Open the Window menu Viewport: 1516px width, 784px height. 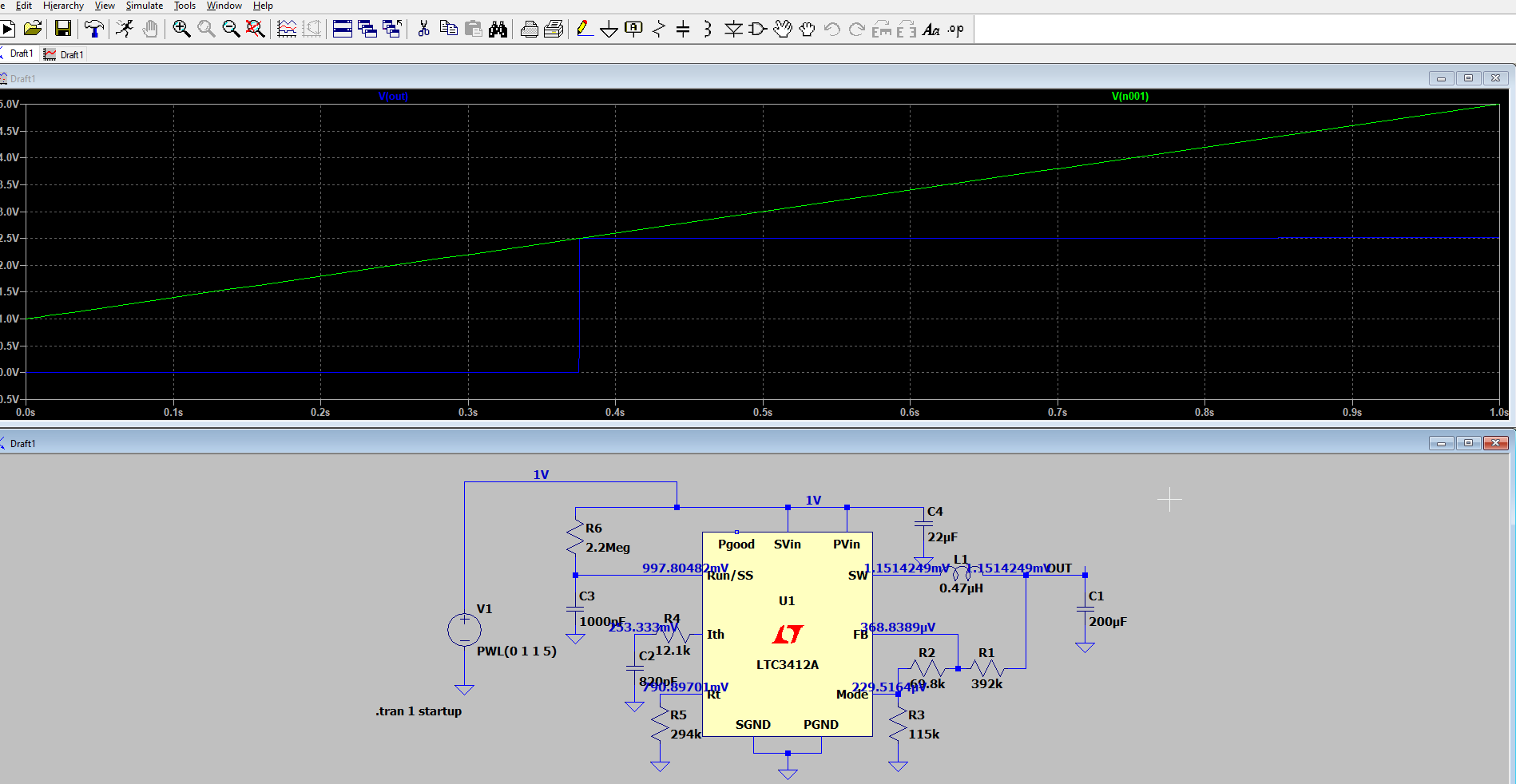click(224, 6)
